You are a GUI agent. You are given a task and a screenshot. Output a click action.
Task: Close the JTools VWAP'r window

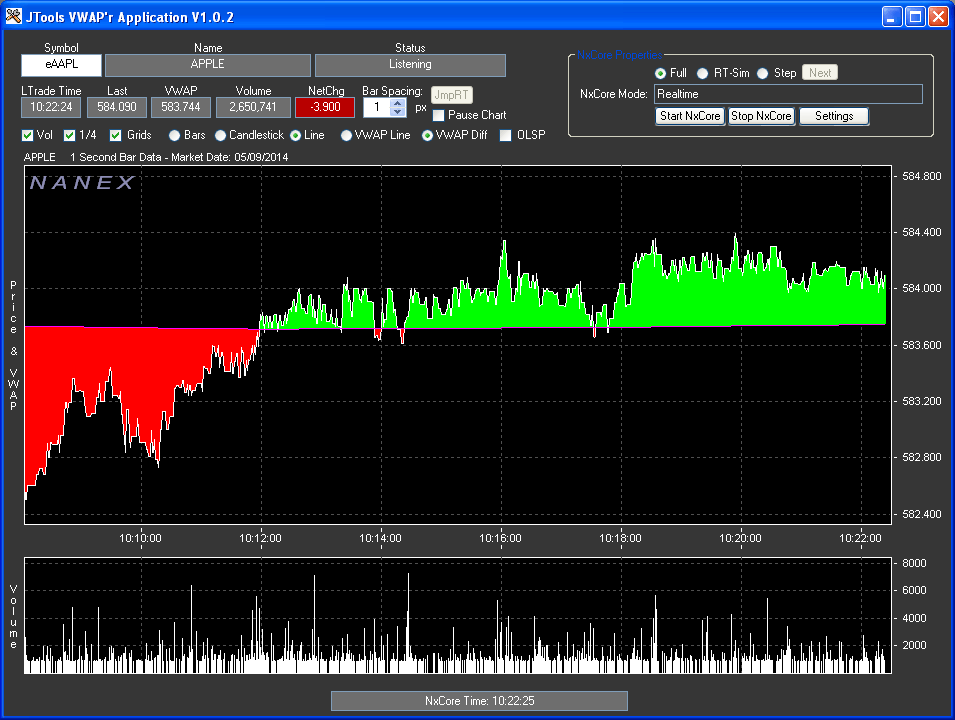click(x=938, y=16)
